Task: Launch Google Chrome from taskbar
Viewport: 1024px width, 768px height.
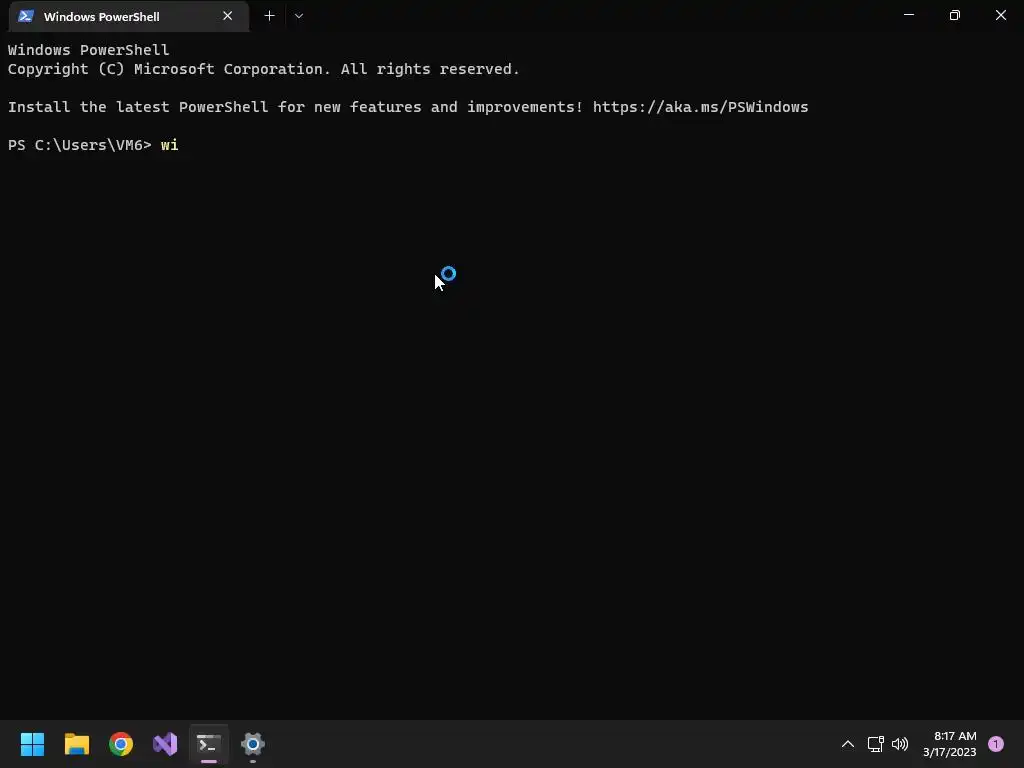Action: 121,744
